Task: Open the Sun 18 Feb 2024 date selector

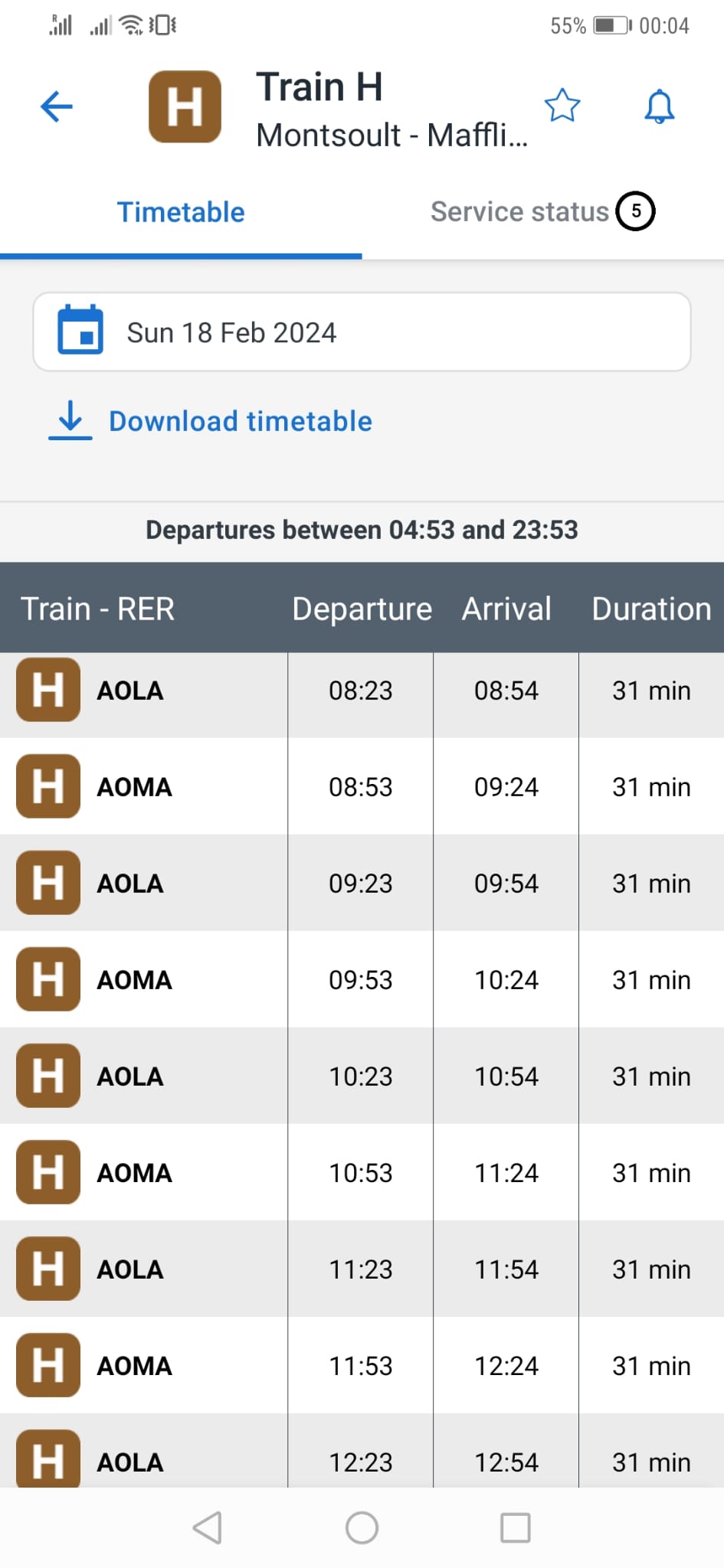Action: 362,332
